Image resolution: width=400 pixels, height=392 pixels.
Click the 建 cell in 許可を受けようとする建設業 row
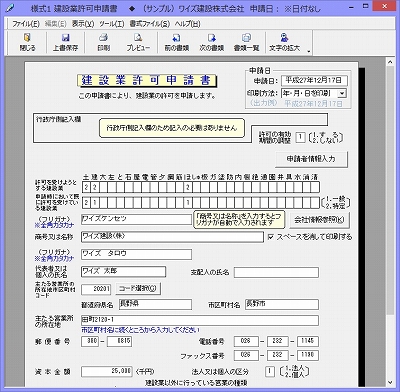point(95,187)
